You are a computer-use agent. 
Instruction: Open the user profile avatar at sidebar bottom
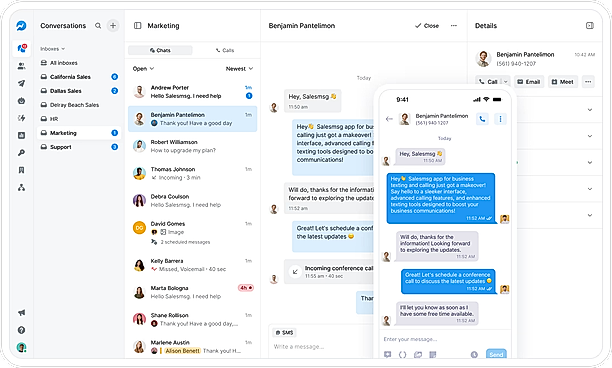click(x=21, y=347)
